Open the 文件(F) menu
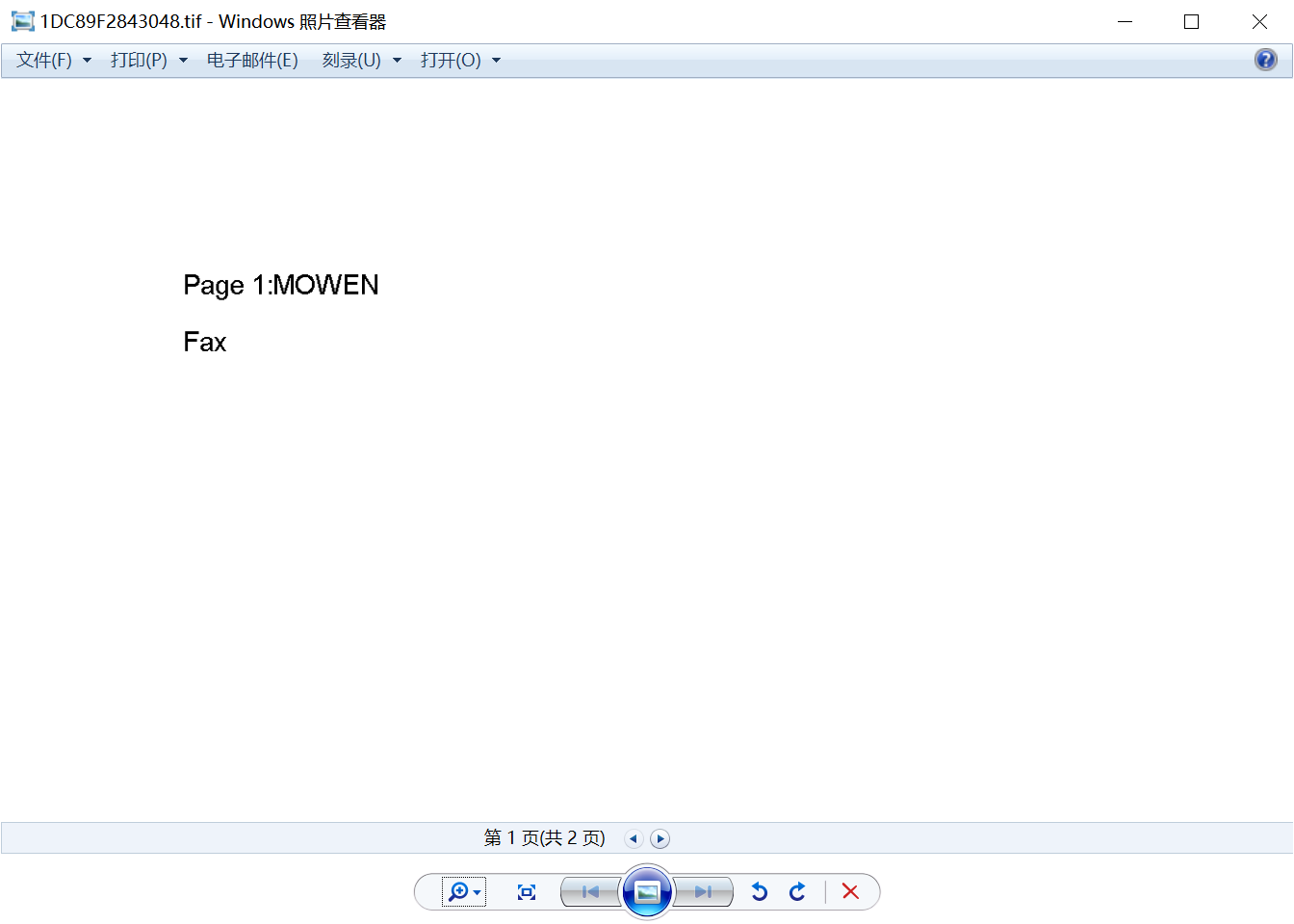1294x924 pixels. click(44, 61)
